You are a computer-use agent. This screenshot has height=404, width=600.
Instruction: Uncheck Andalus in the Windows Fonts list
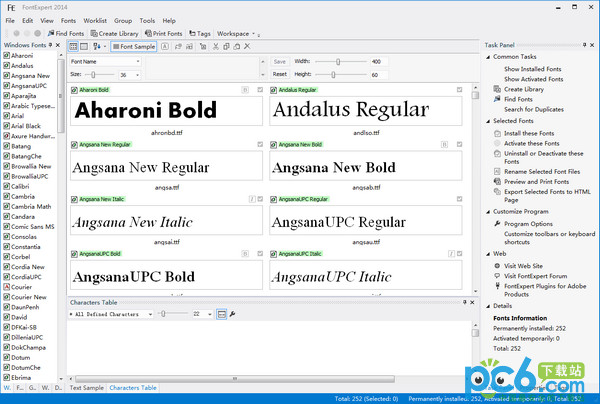click(7, 66)
